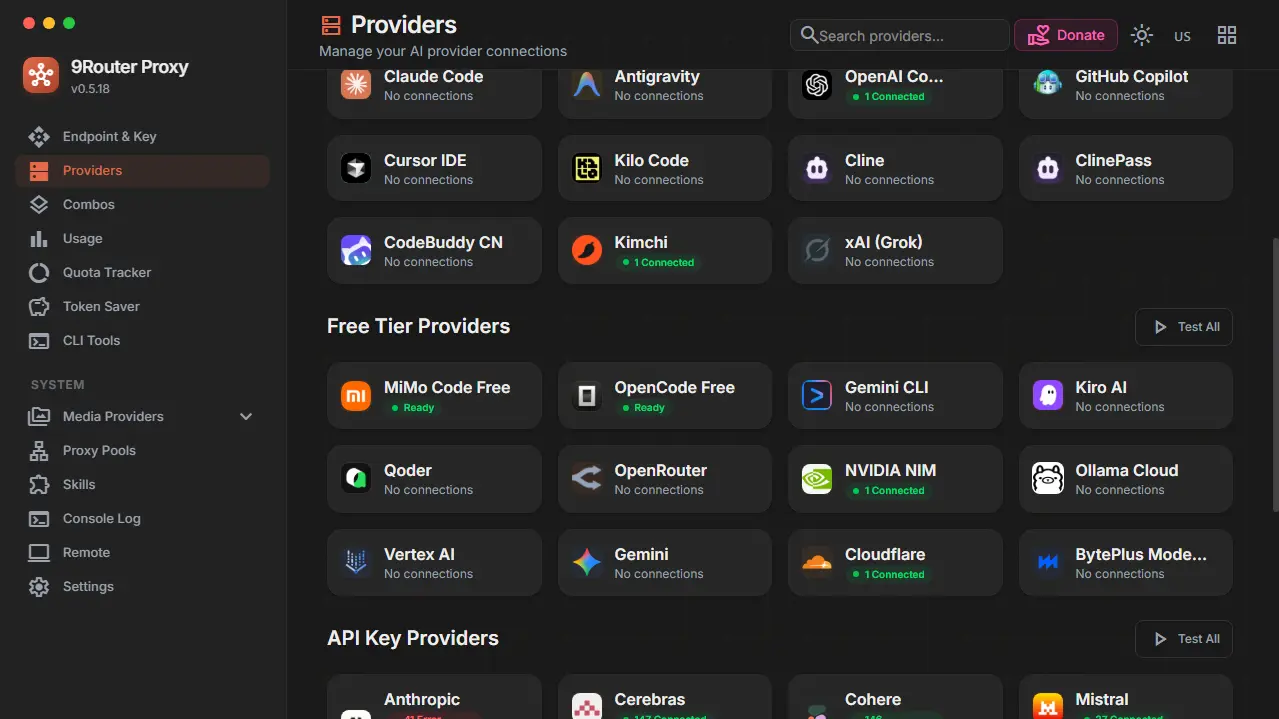Click the Kiro AI ghost icon
This screenshot has width=1279, height=719.
point(1048,395)
